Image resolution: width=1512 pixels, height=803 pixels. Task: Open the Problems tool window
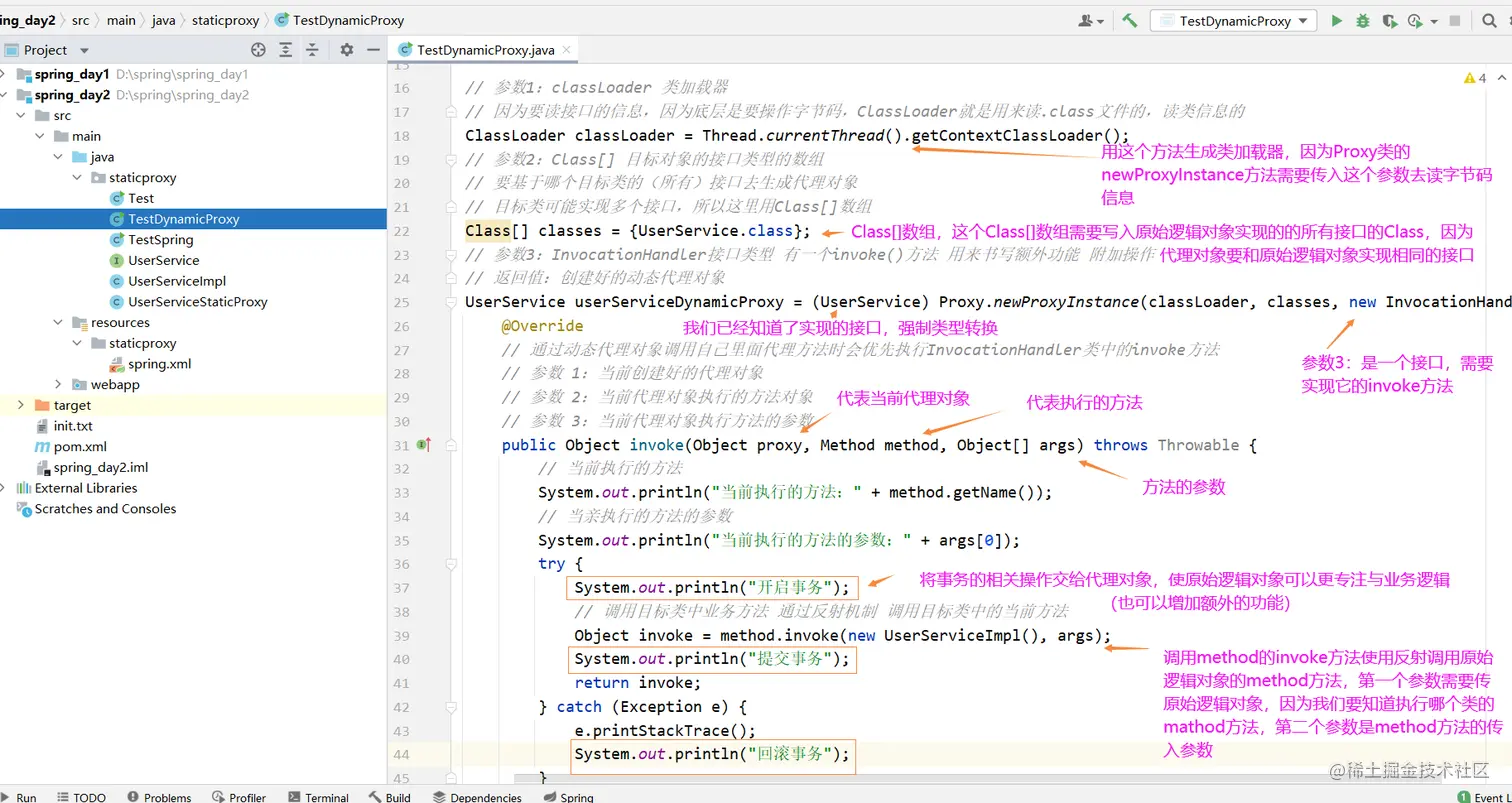159,797
